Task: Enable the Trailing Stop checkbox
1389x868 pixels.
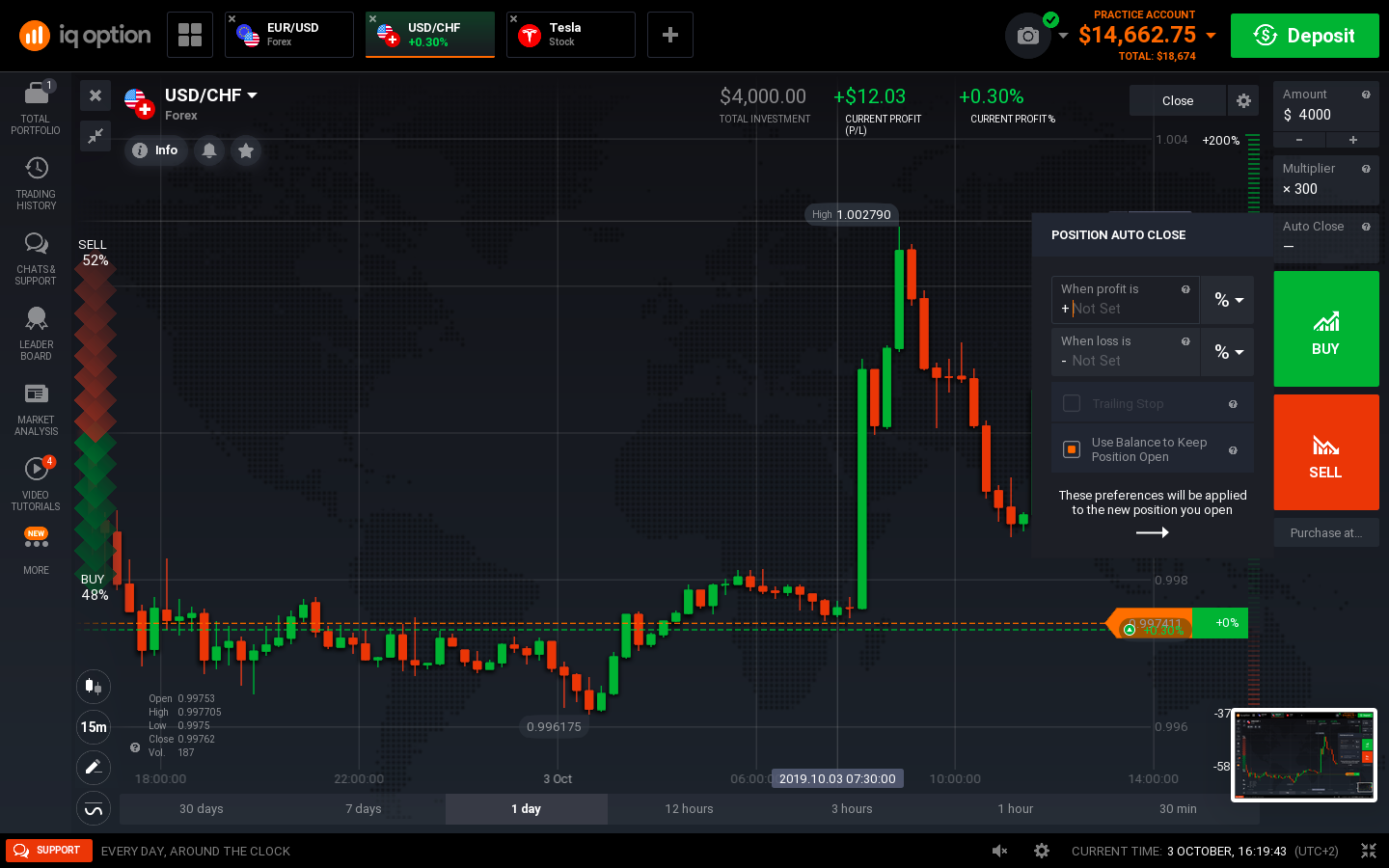Action: point(1072,403)
